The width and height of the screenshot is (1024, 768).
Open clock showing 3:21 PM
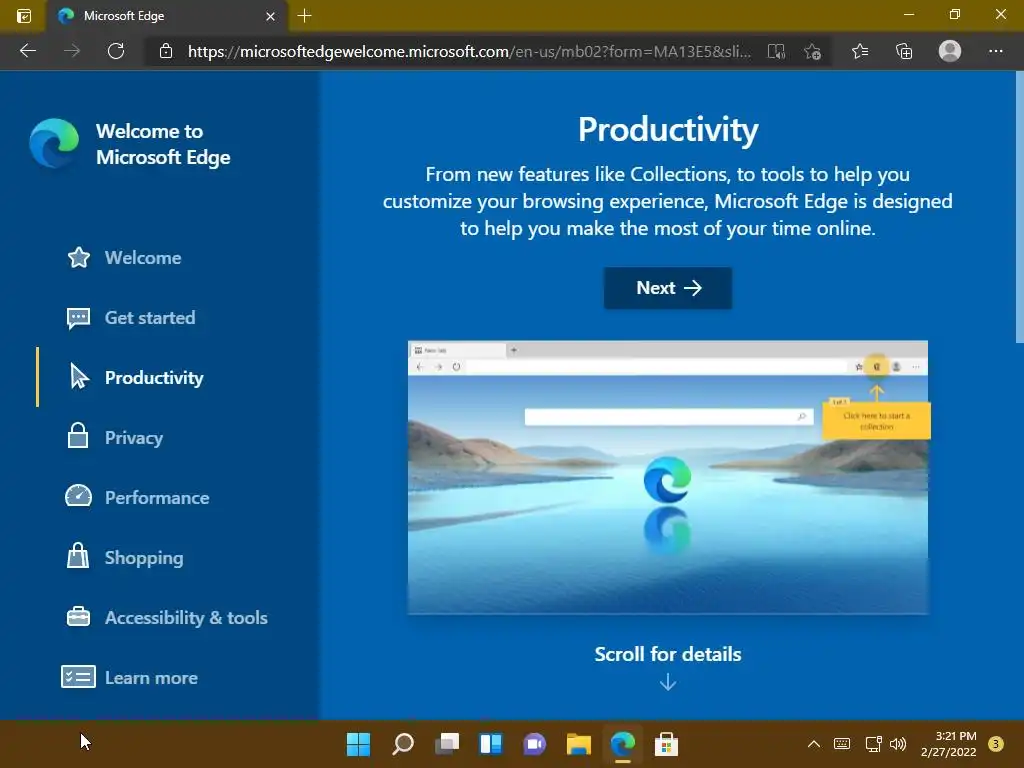[948, 744]
